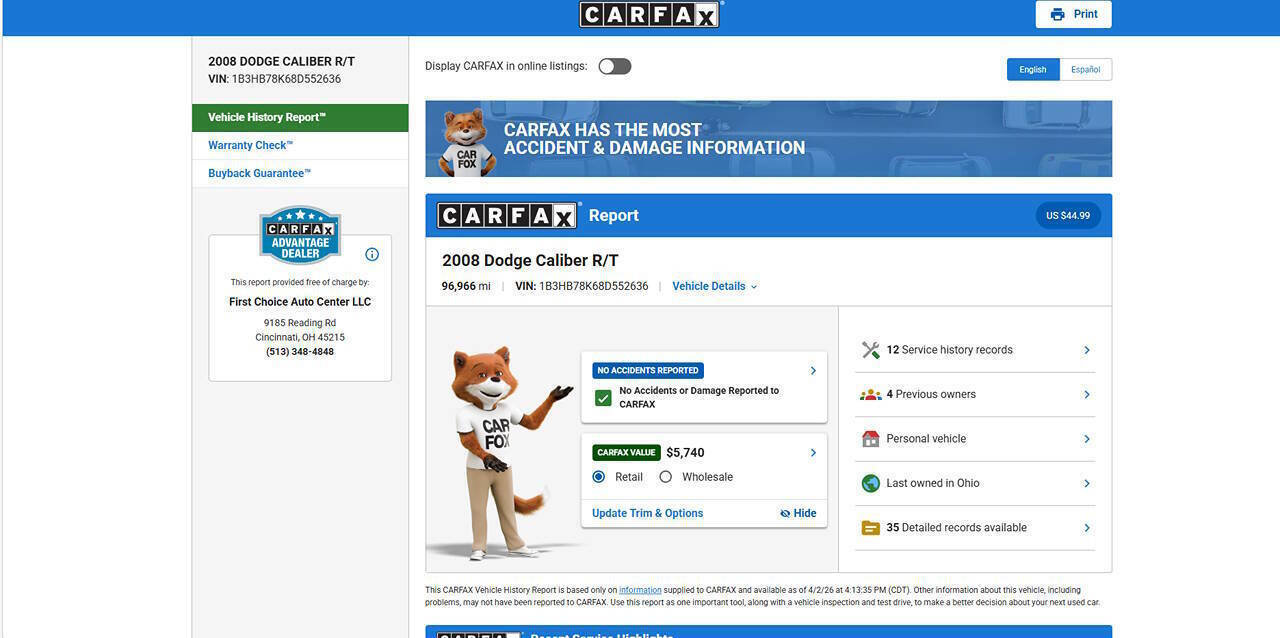This screenshot has width=1280, height=638.
Task: Select the Wholesale radio button
Action: [x=666, y=477]
